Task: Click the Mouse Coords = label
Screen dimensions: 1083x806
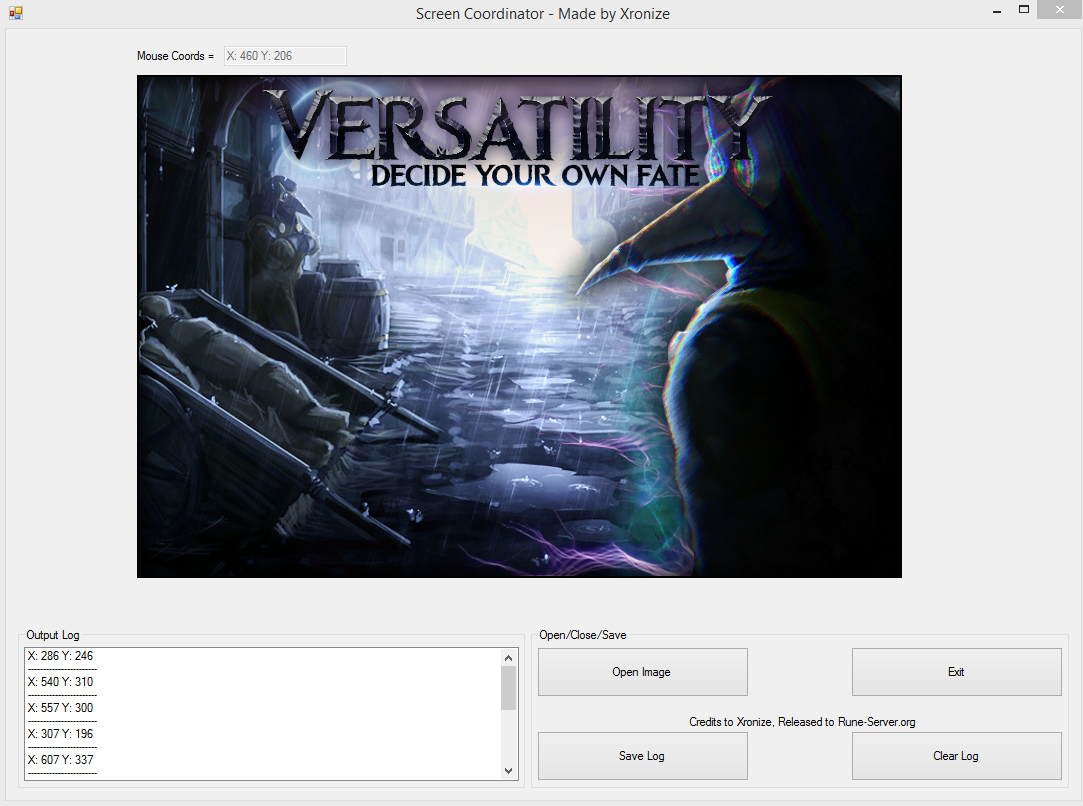Action: (175, 56)
